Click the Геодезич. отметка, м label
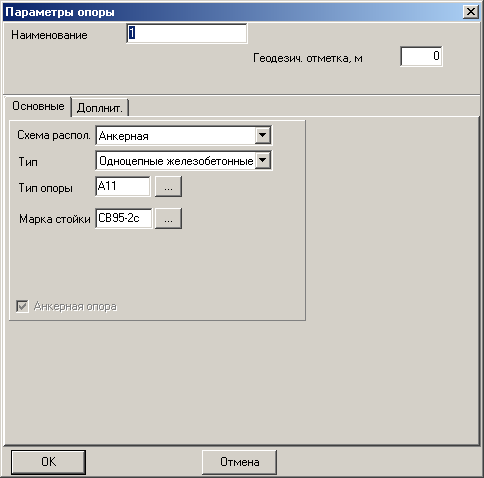The image size is (484, 478). click(308, 58)
